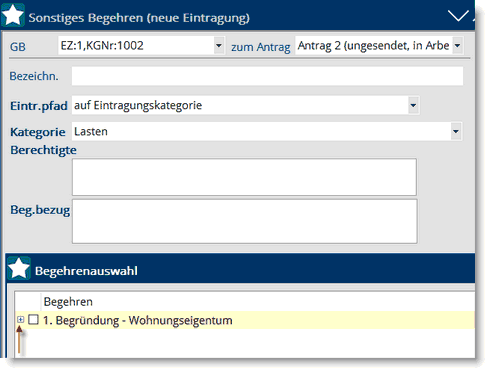Click the 'zum Antrag' label link
The width and height of the screenshot is (487, 370).
coord(260,47)
